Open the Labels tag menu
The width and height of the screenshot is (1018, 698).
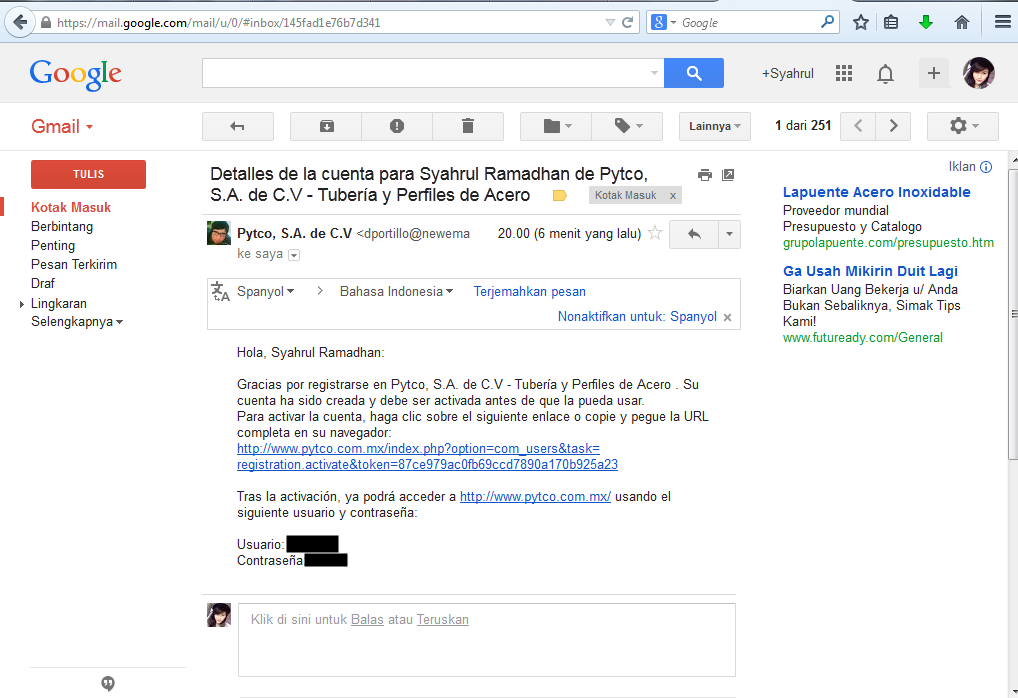click(x=627, y=126)
